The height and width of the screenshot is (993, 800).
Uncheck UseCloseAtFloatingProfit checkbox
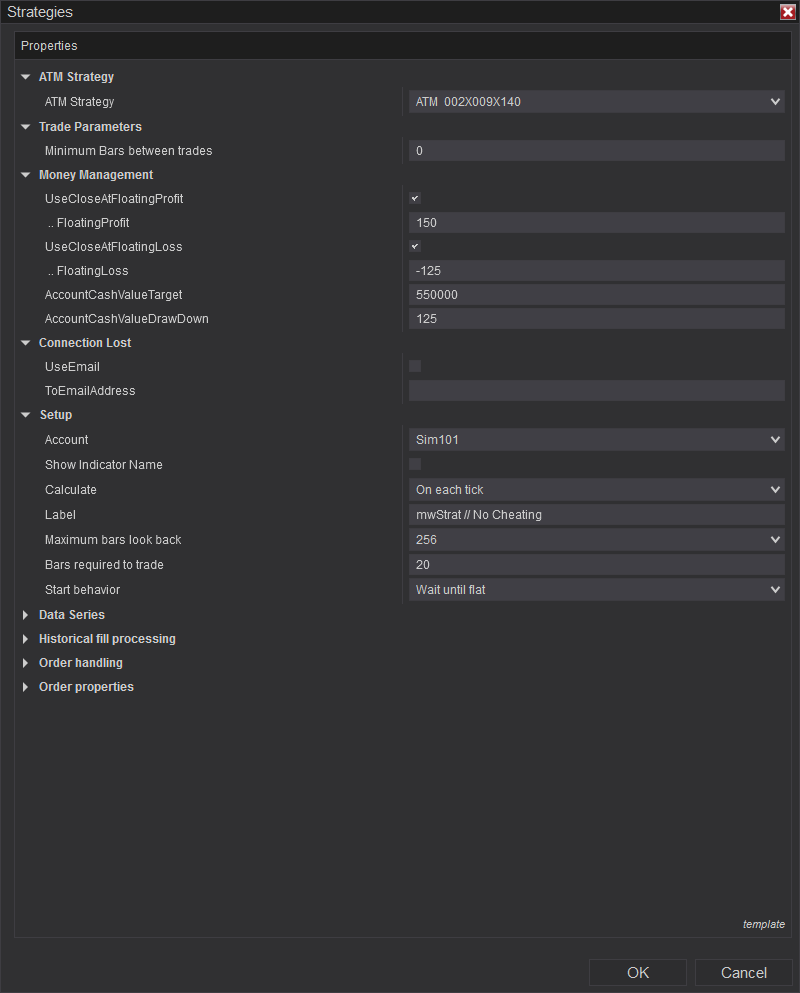(415, 198)
